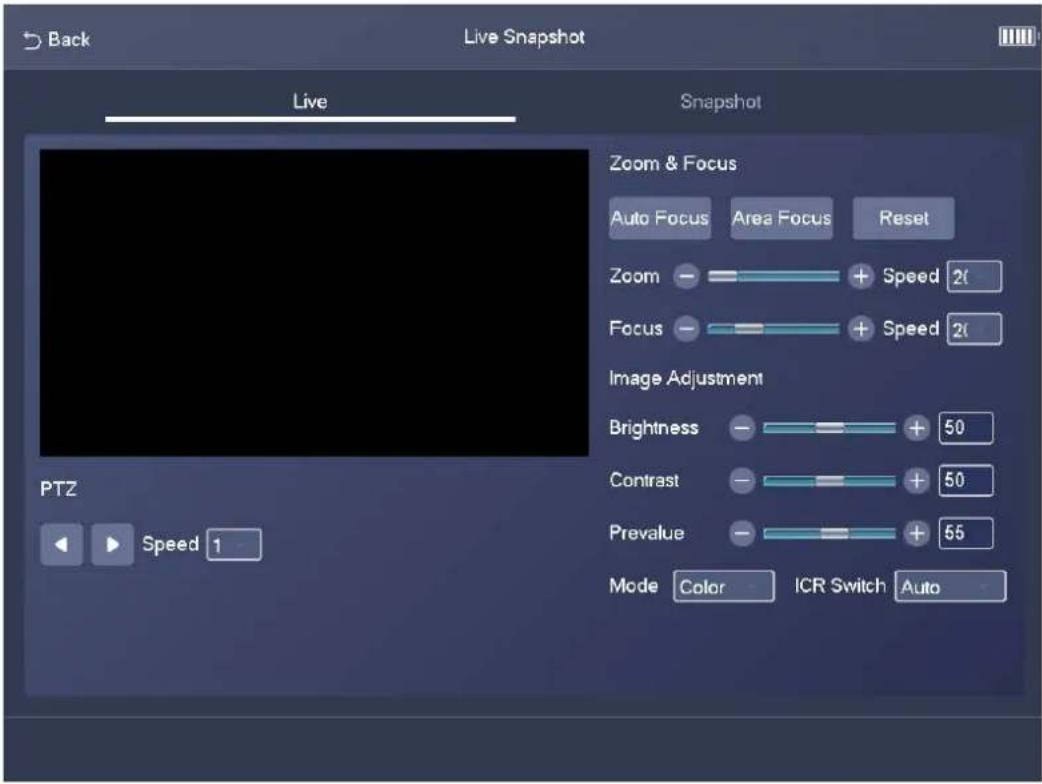The image size is (1042, 784).
Task: Pan PTZ right with the right arrow
Action: [112, 545]
